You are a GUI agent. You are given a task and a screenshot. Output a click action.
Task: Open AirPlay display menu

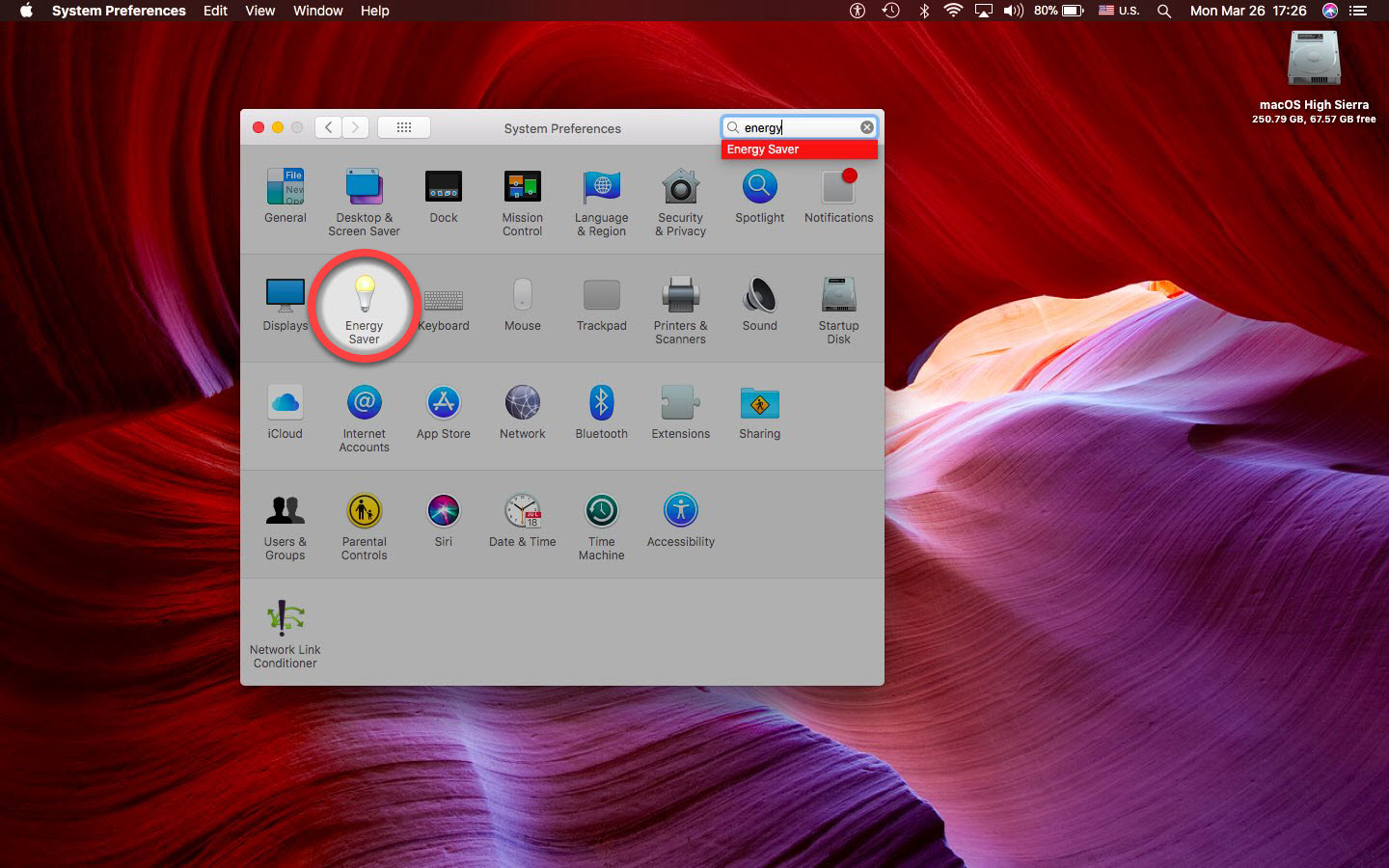pyautogui.click(x=983, y=11)
